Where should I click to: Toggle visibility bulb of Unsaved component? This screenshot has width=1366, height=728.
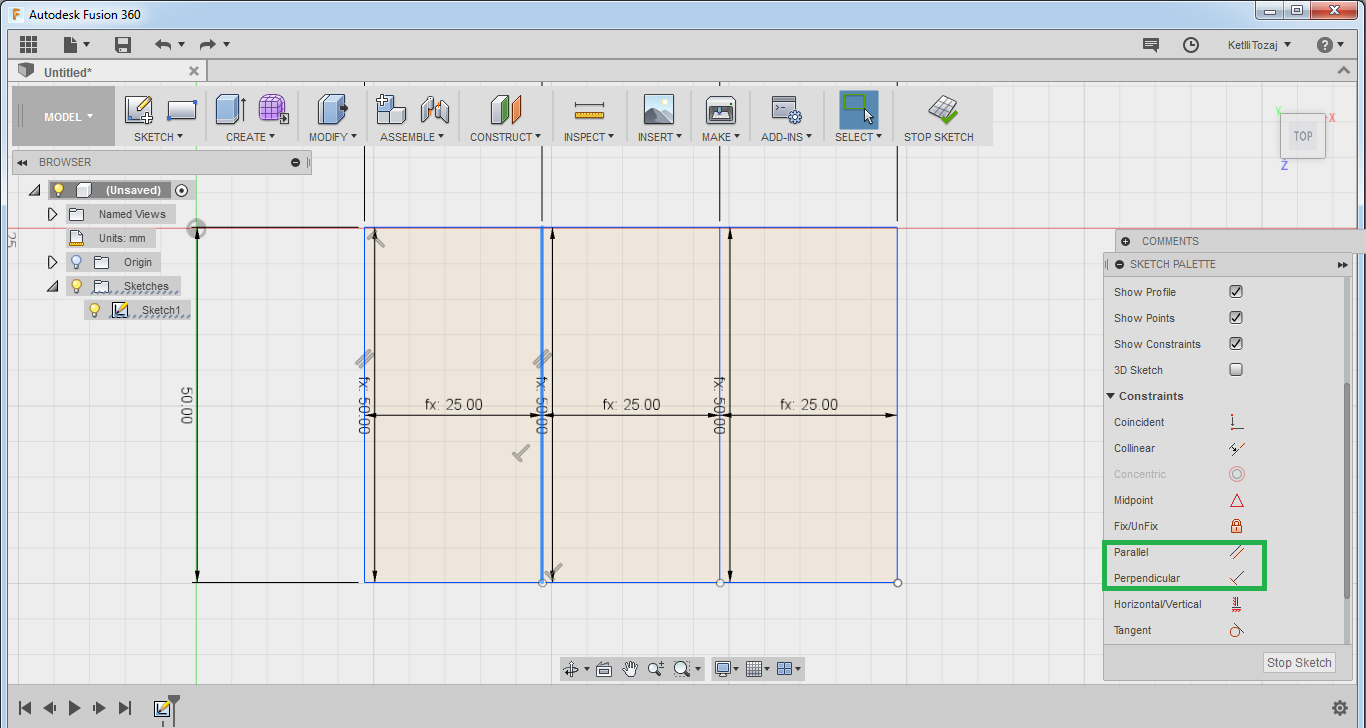click(x=59, y=190)
